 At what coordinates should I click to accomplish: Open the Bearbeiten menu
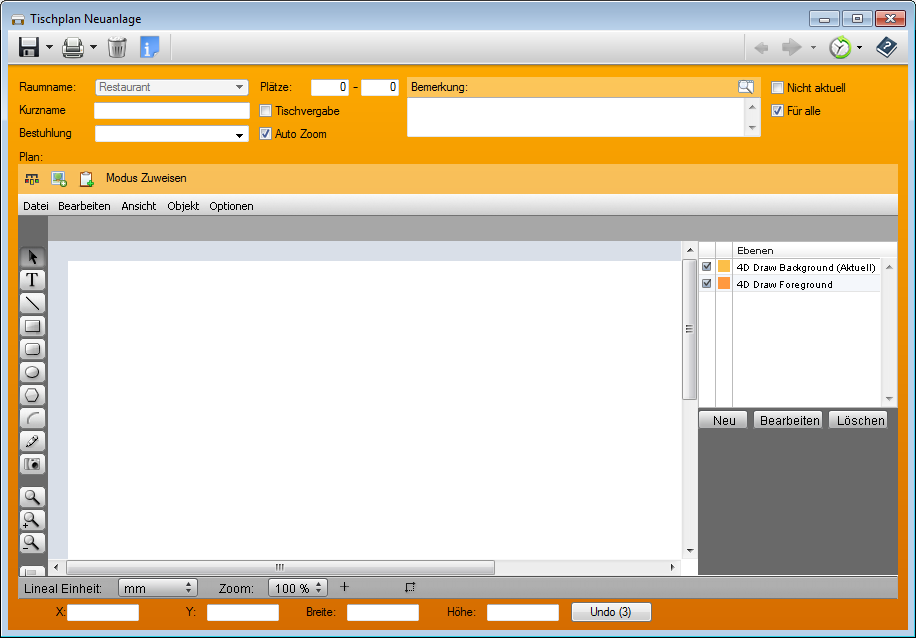(x=84, y=206)
